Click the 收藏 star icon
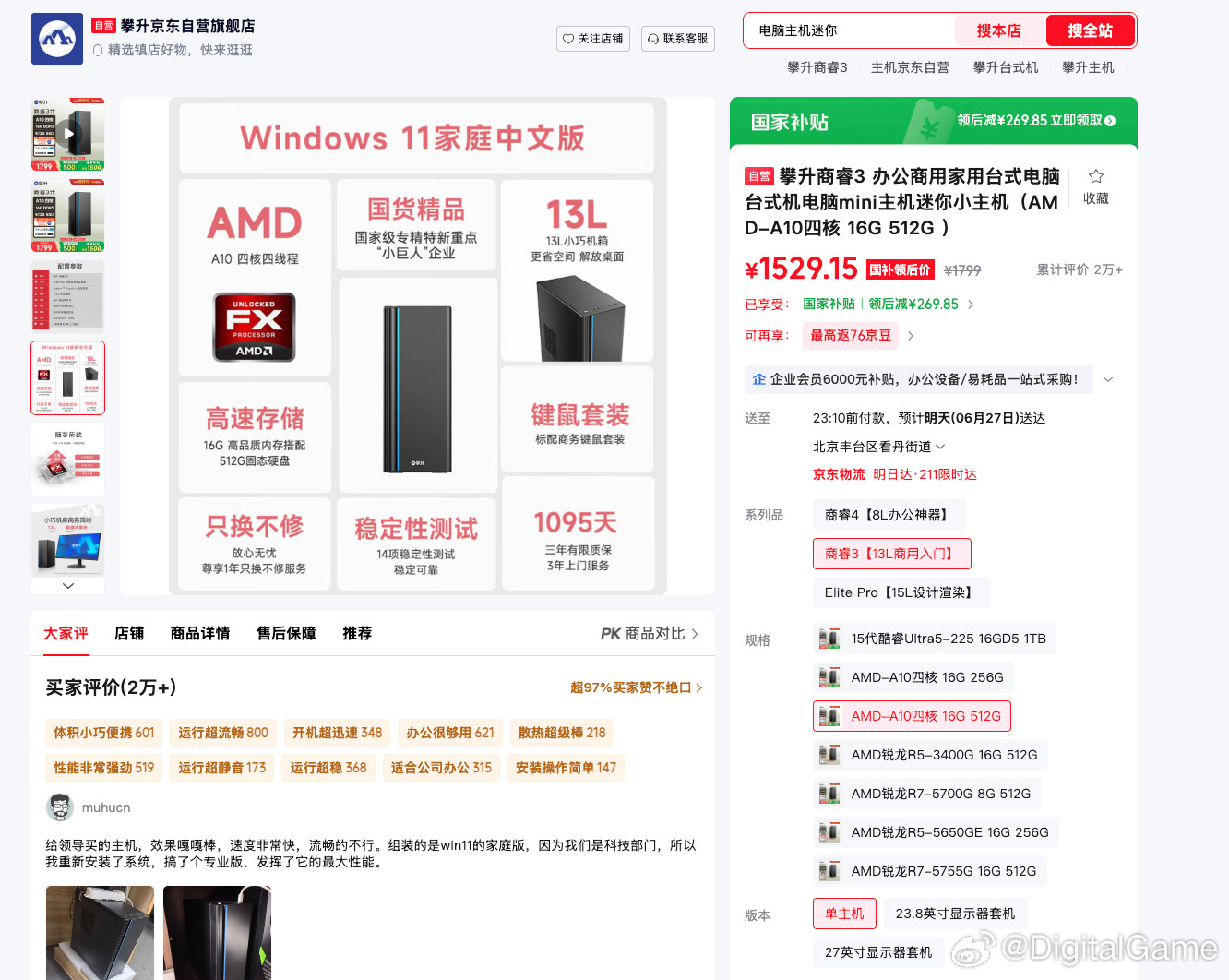 tap(1096, 176)
